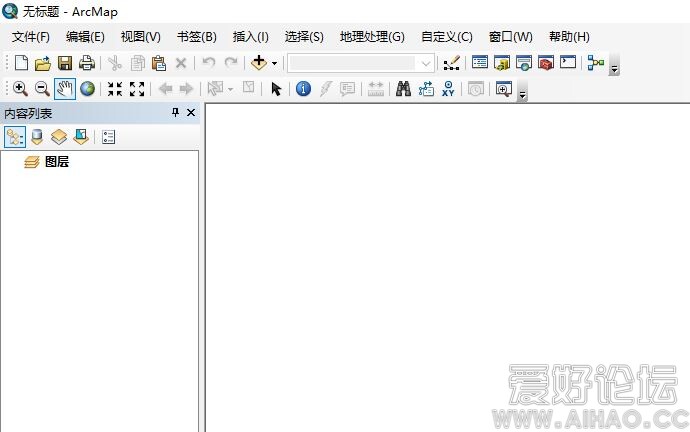Click Fixed Zoom Out arrows
The width and height of the screenshot is (690, 432).
[x=137, y=89]
